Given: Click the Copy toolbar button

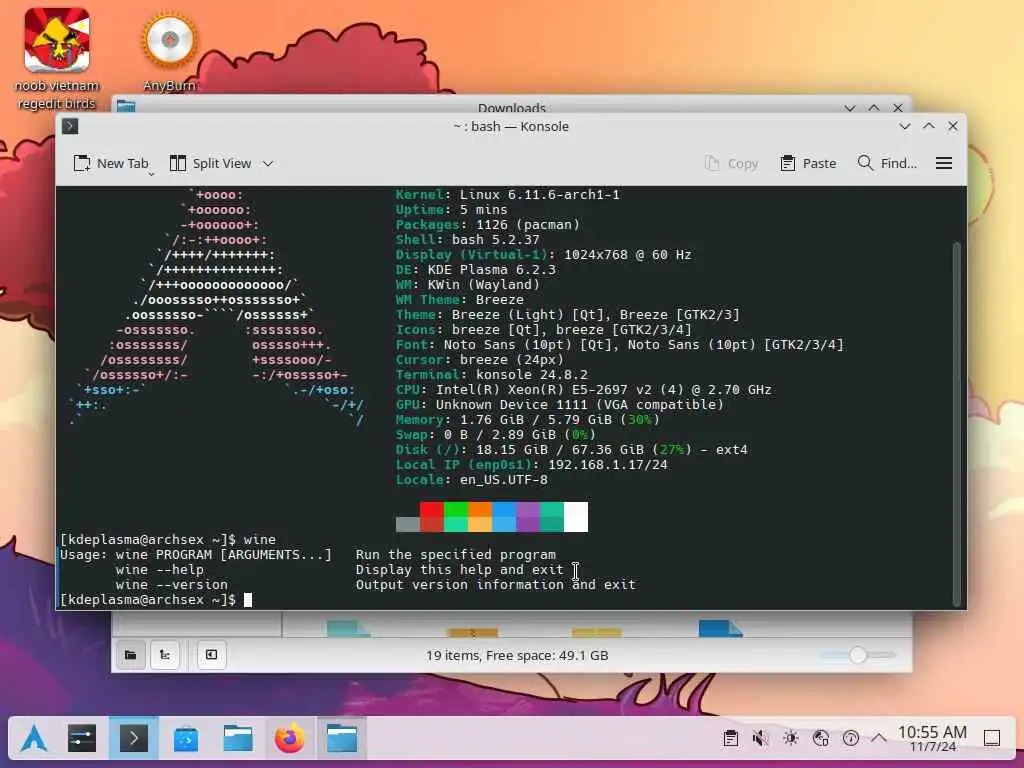Looking at the screenshot, I should tap(731, 163).
